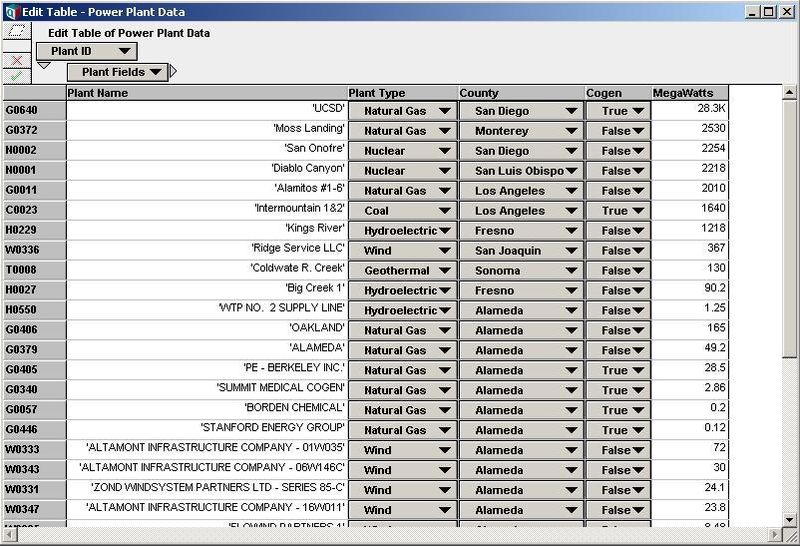The image size is (800, 546).
Task: Toggle Cogen value for OAKLAND row
Action: pos(618,330)
